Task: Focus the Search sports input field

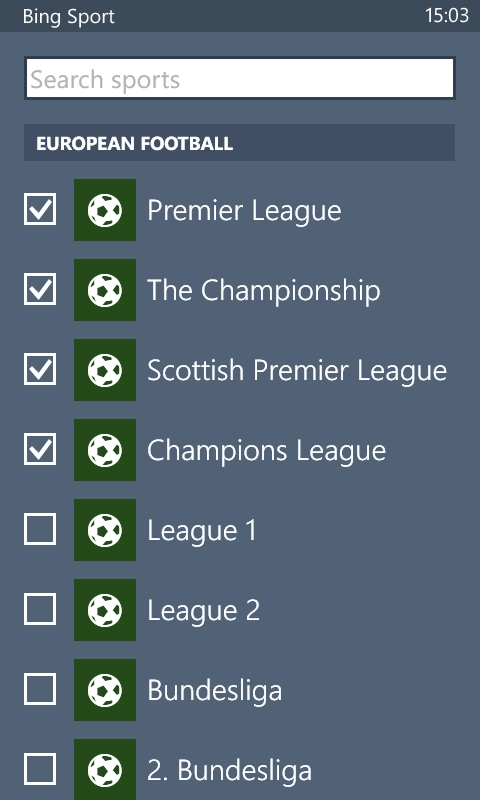Action: click(x=239, y=78)
